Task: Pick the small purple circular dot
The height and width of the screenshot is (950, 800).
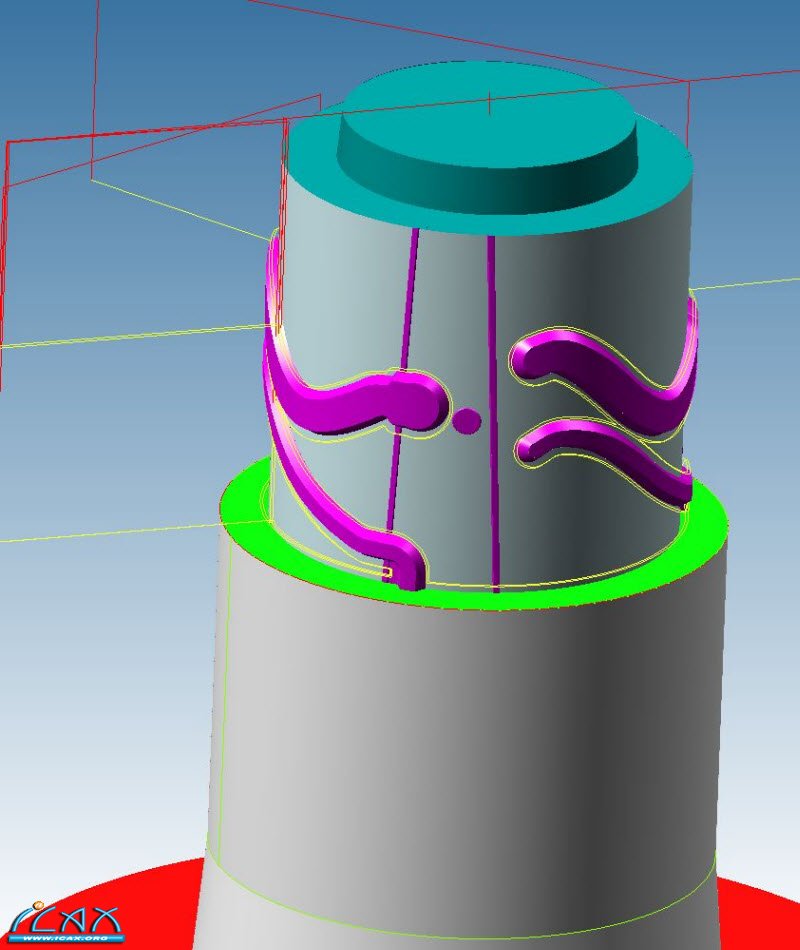Action: click(x=466, y=420)
